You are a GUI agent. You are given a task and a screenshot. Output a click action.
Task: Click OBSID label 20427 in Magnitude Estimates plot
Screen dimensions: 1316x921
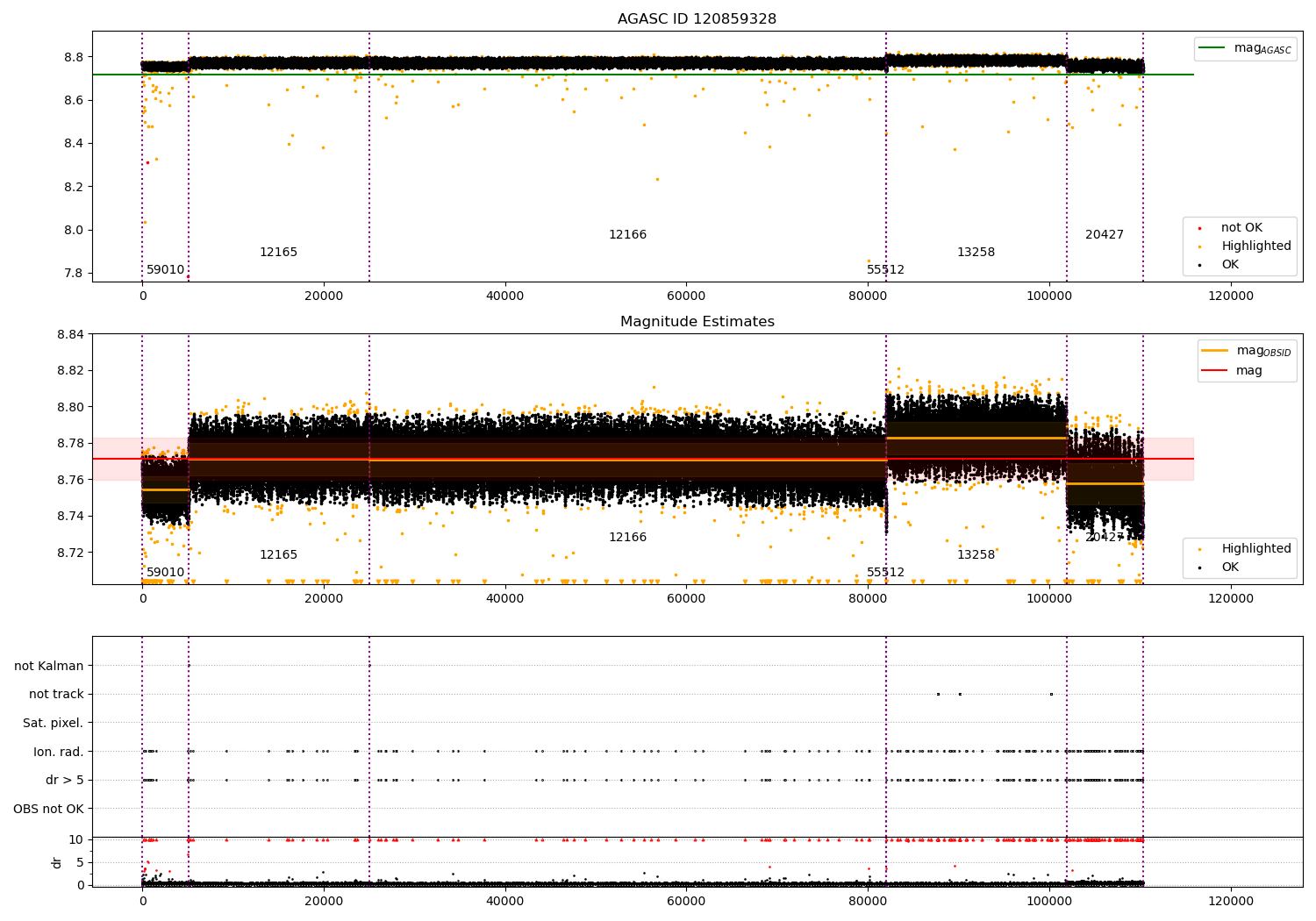(1104, 538)
